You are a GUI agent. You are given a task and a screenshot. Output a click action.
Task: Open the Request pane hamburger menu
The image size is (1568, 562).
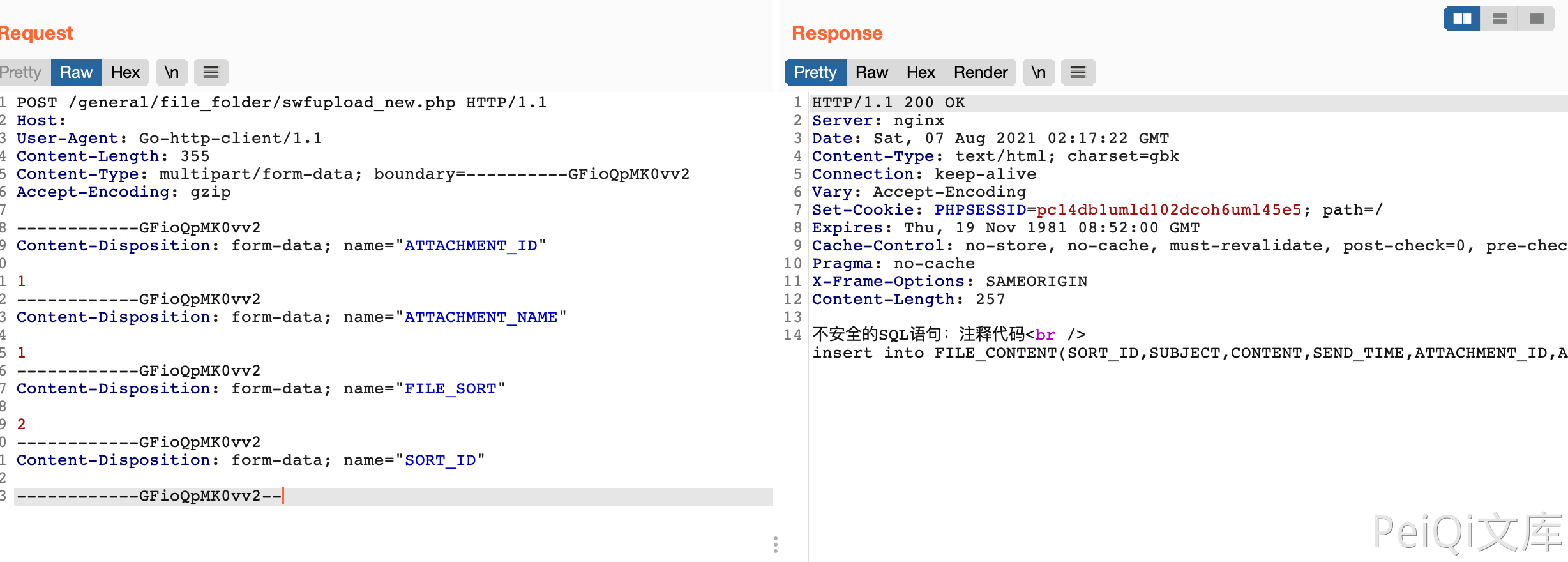(211, 72)
